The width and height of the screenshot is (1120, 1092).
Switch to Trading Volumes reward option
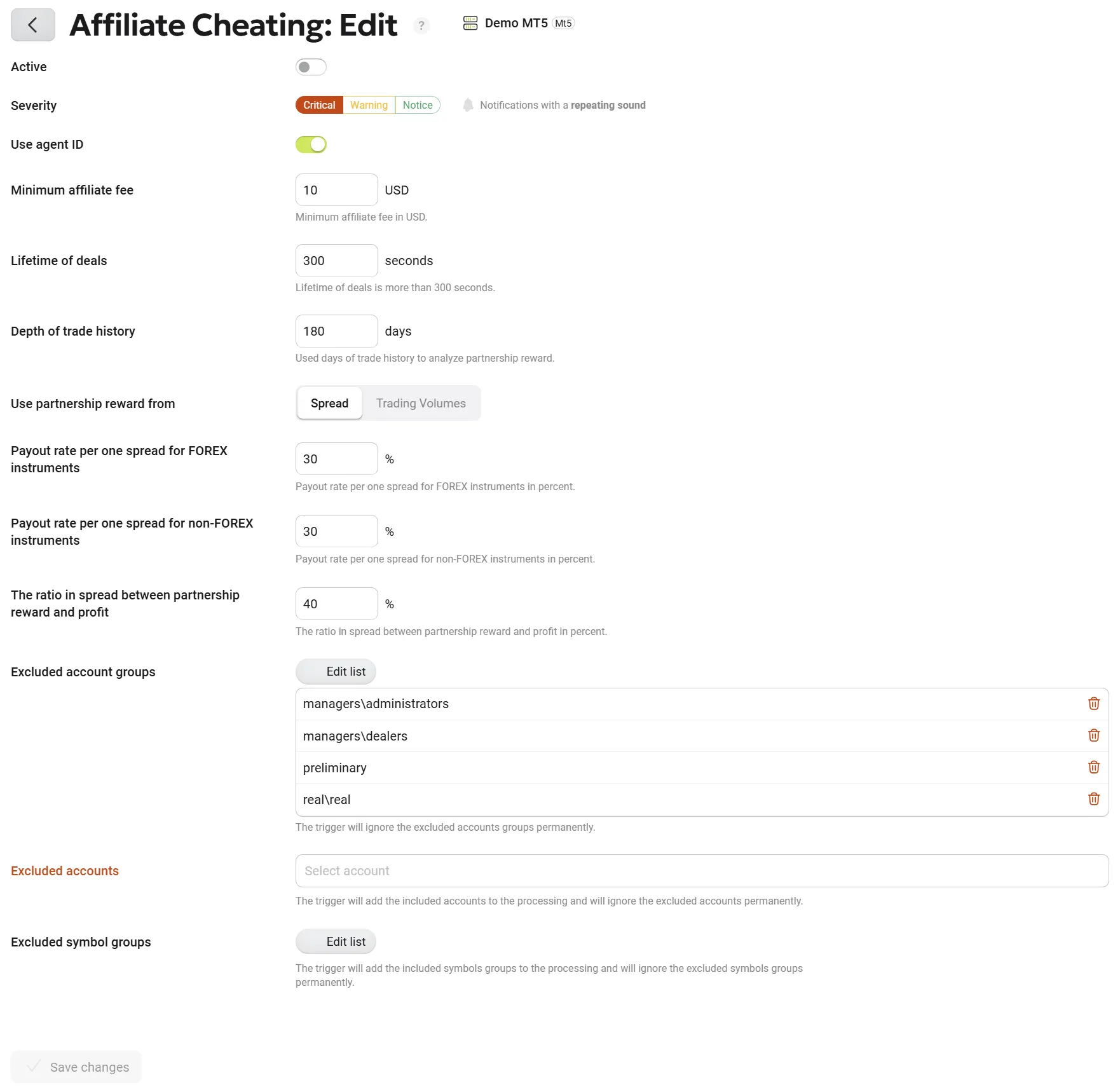pos(421,403)
